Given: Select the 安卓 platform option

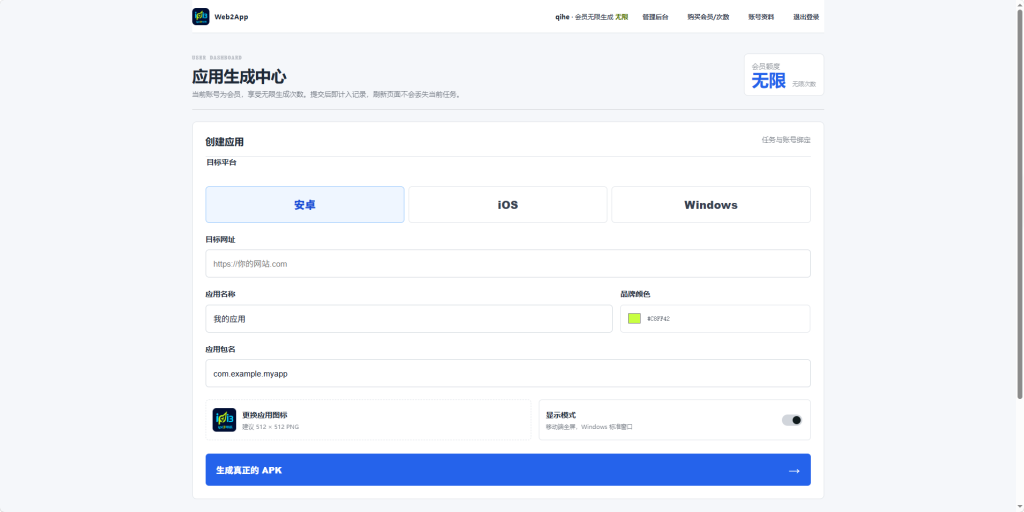Looking at the screenshot, I should 305,204.
